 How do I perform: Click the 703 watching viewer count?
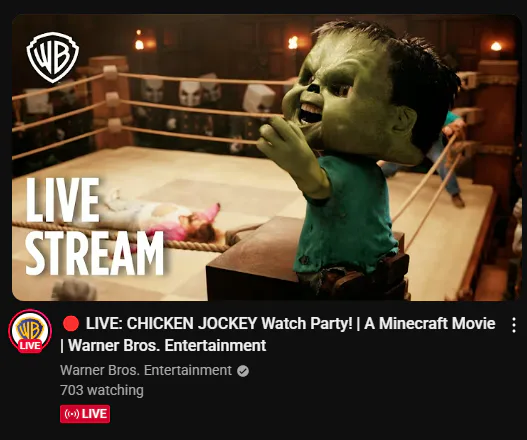[x=102, y=390]
